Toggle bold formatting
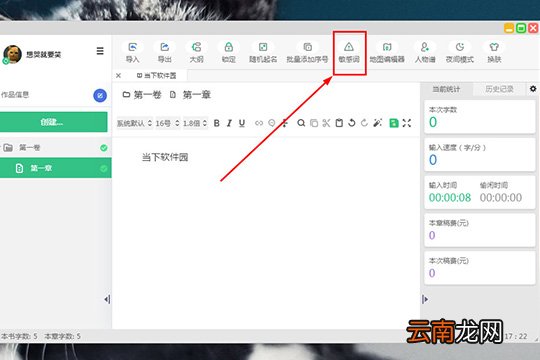 (217, 123)
